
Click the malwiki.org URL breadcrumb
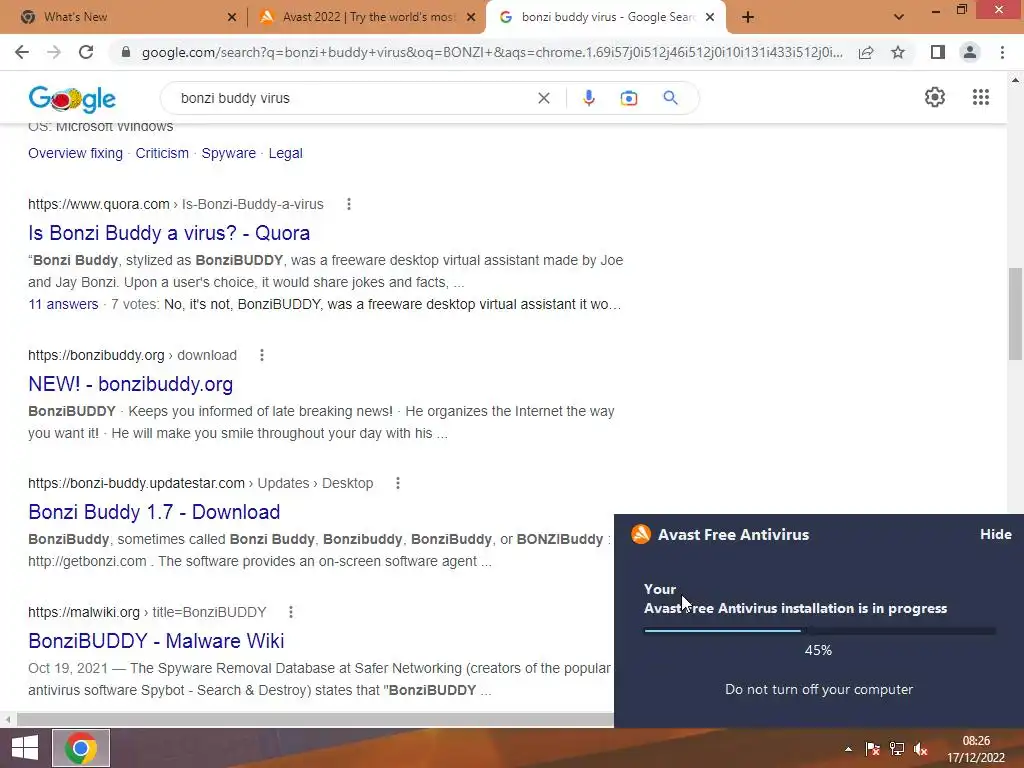click(147, 612)
